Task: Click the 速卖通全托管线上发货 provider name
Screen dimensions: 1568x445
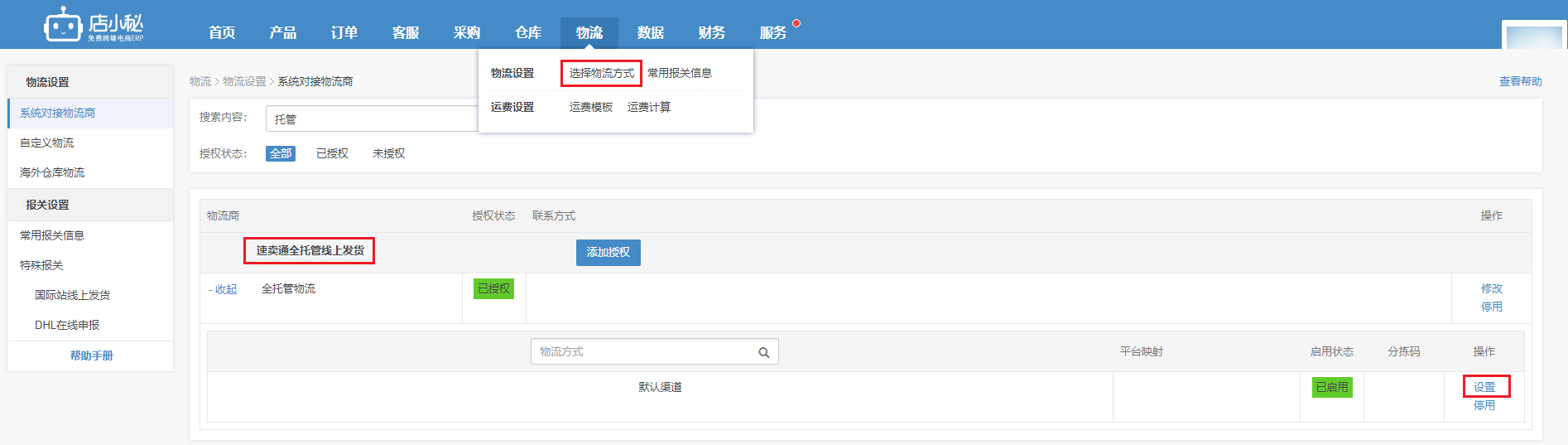Action: click(310, 250)
